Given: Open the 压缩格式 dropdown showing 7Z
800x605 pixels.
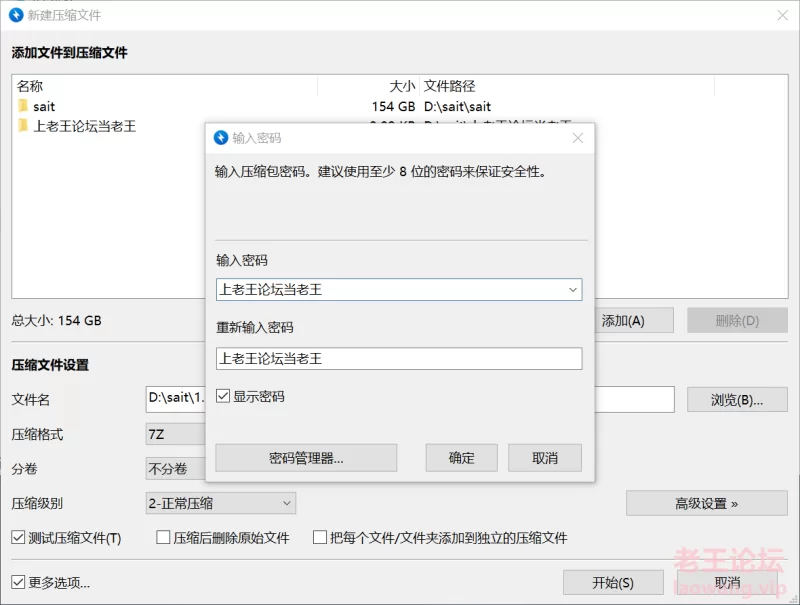Looking at the screenshot, I should 176,434.
